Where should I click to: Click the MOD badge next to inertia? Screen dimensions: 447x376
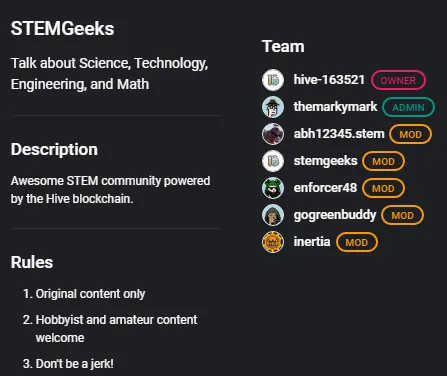[357, 242]
